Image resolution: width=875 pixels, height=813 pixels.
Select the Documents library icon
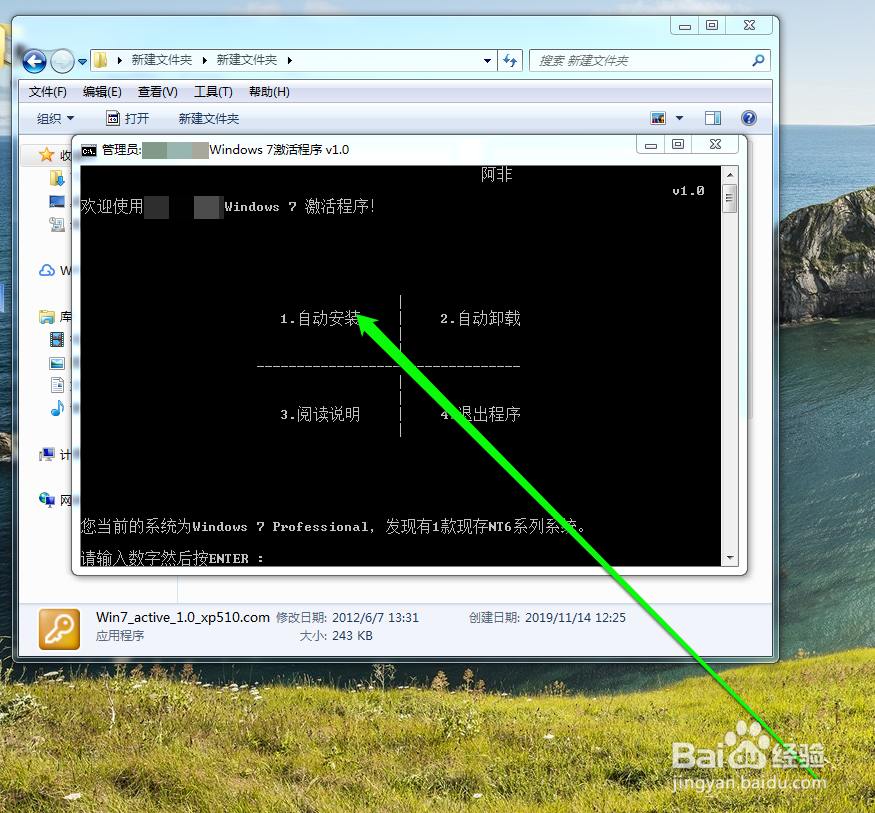(57, 385)
